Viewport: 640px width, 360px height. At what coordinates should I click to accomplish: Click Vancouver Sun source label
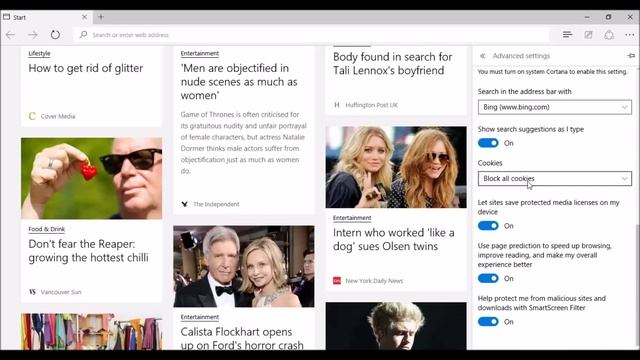[x=61, y=292]
